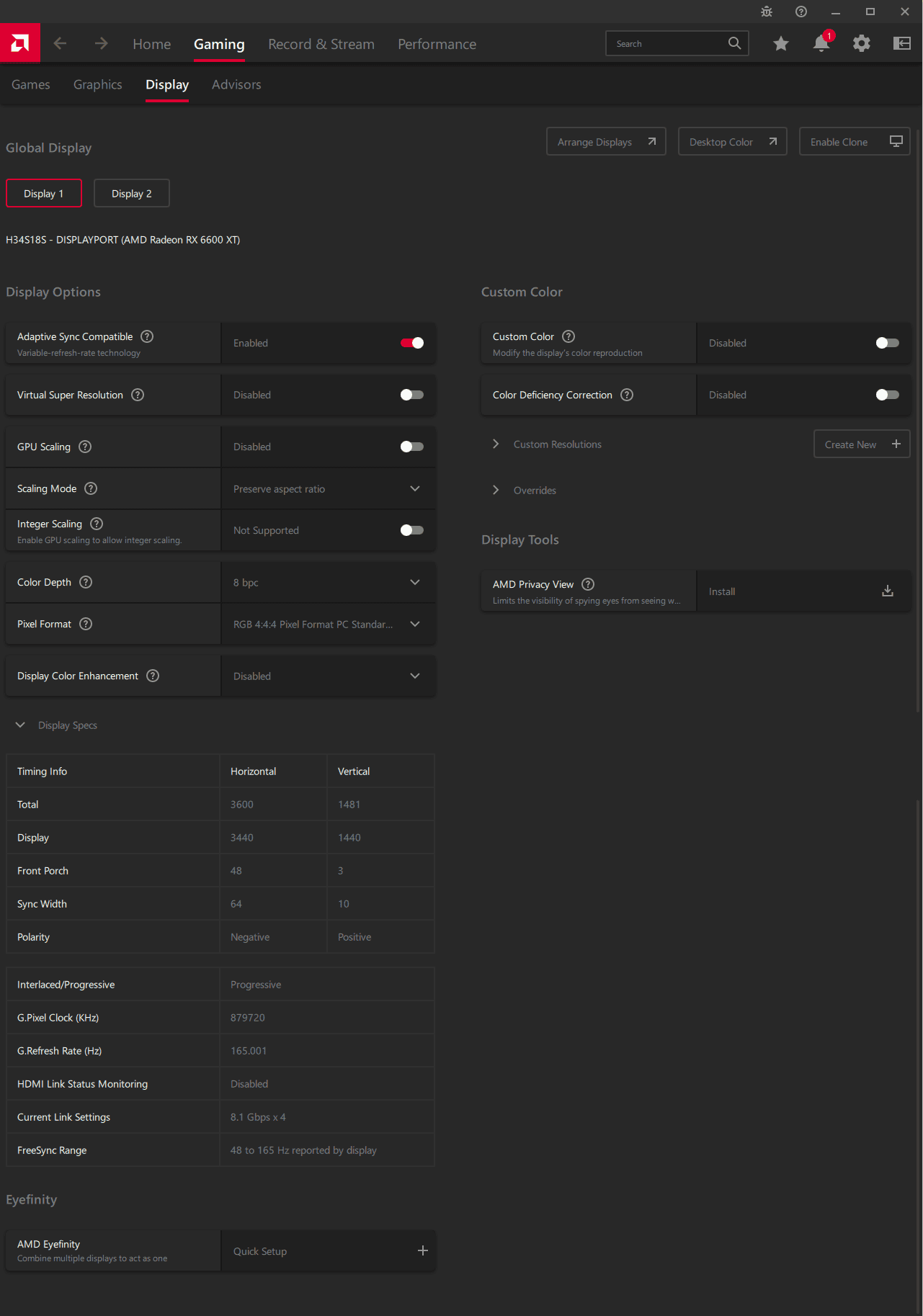Click the Search input field
This screenshot has height=1316, width=923.
[666, 44]
